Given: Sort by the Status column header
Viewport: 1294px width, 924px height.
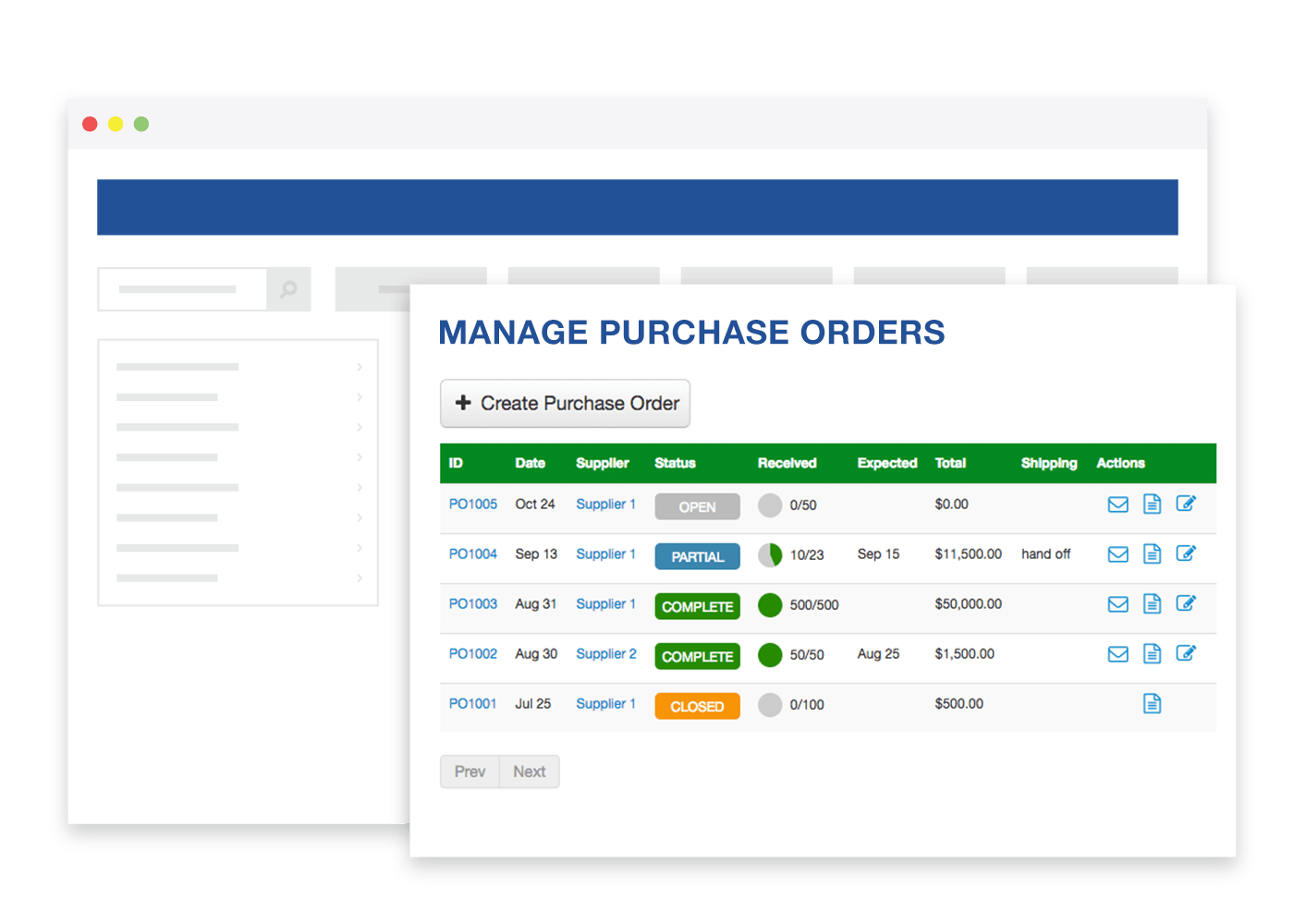Looking at the screenshot, I should (x=675, y=463).
